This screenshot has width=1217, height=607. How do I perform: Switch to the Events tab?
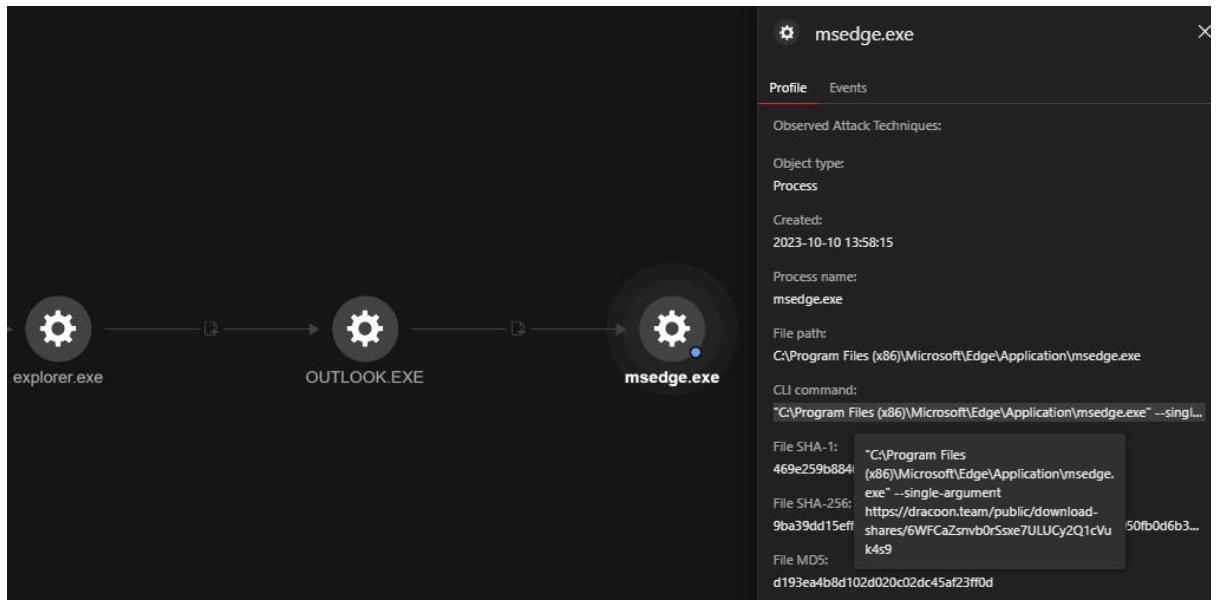[x=848, y=88]
